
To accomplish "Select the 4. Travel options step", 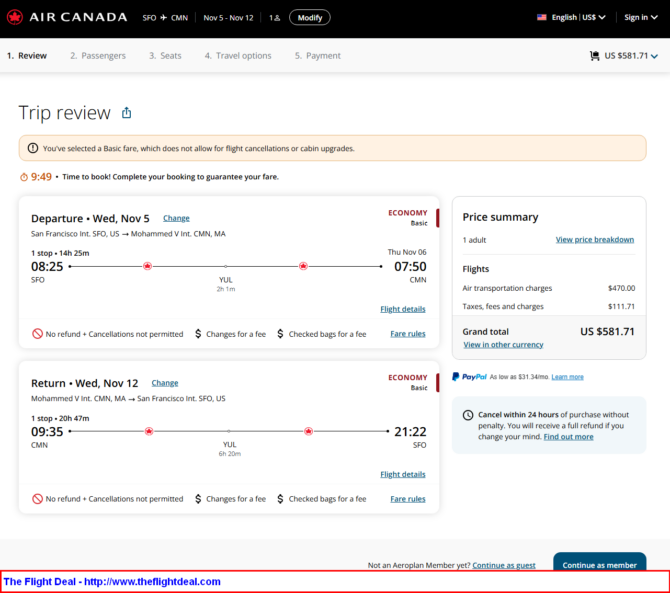I will (238, 56).
